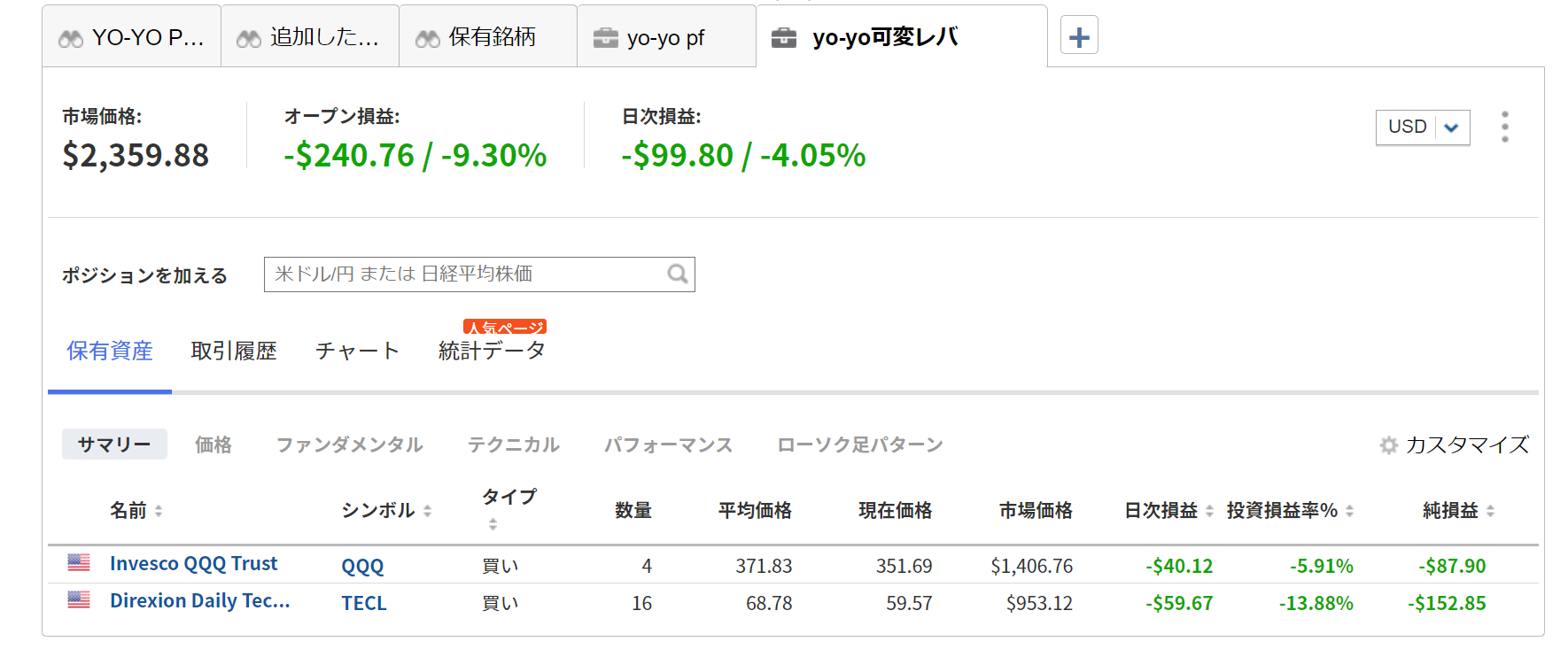The width and height of the screenshot is (1568, 657).
Task: Click binoculars icon on 追加した... tab
Action: (249, 38)
